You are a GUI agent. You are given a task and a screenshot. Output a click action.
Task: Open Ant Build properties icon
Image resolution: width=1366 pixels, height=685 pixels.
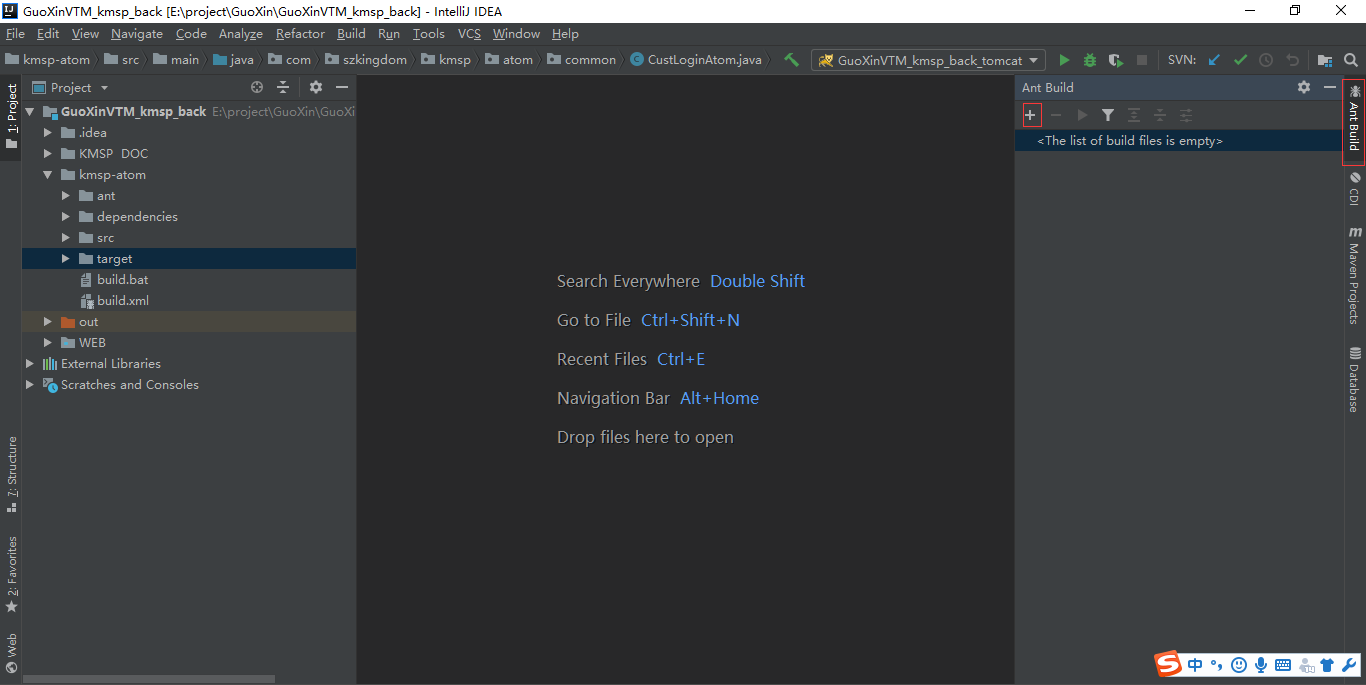1186,115
